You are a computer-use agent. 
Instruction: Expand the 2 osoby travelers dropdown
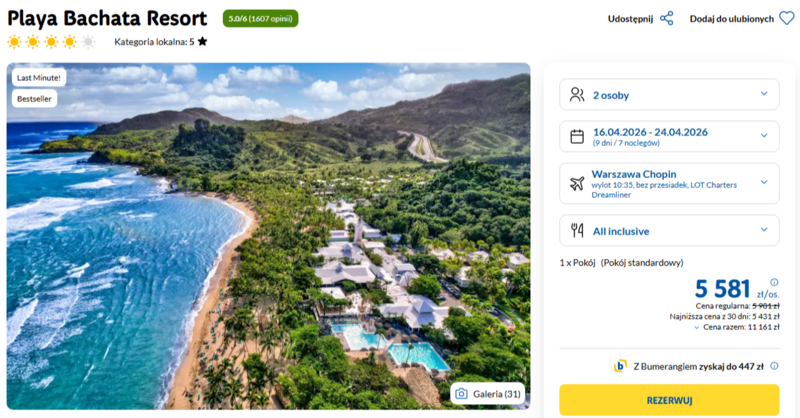point(765,95)
